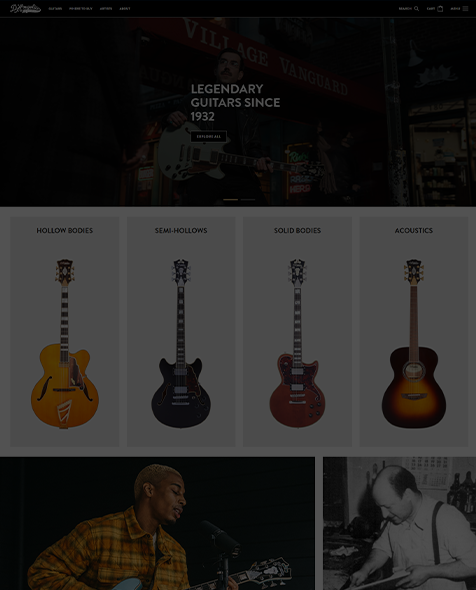
Task: Open the Artists navigation item
Action: [106, 8]
